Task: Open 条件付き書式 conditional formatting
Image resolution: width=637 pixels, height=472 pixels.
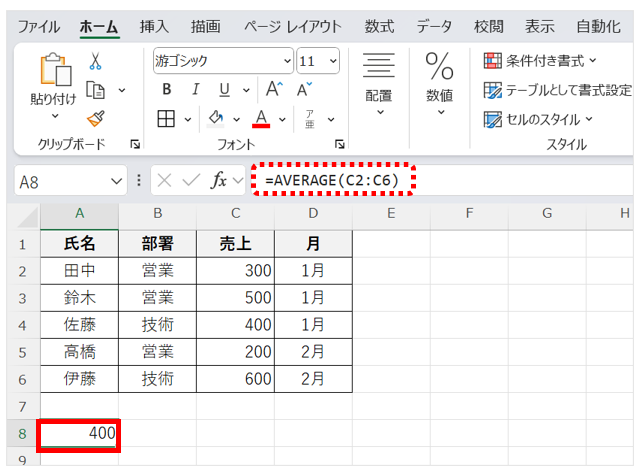Action: tap(540, 61)
